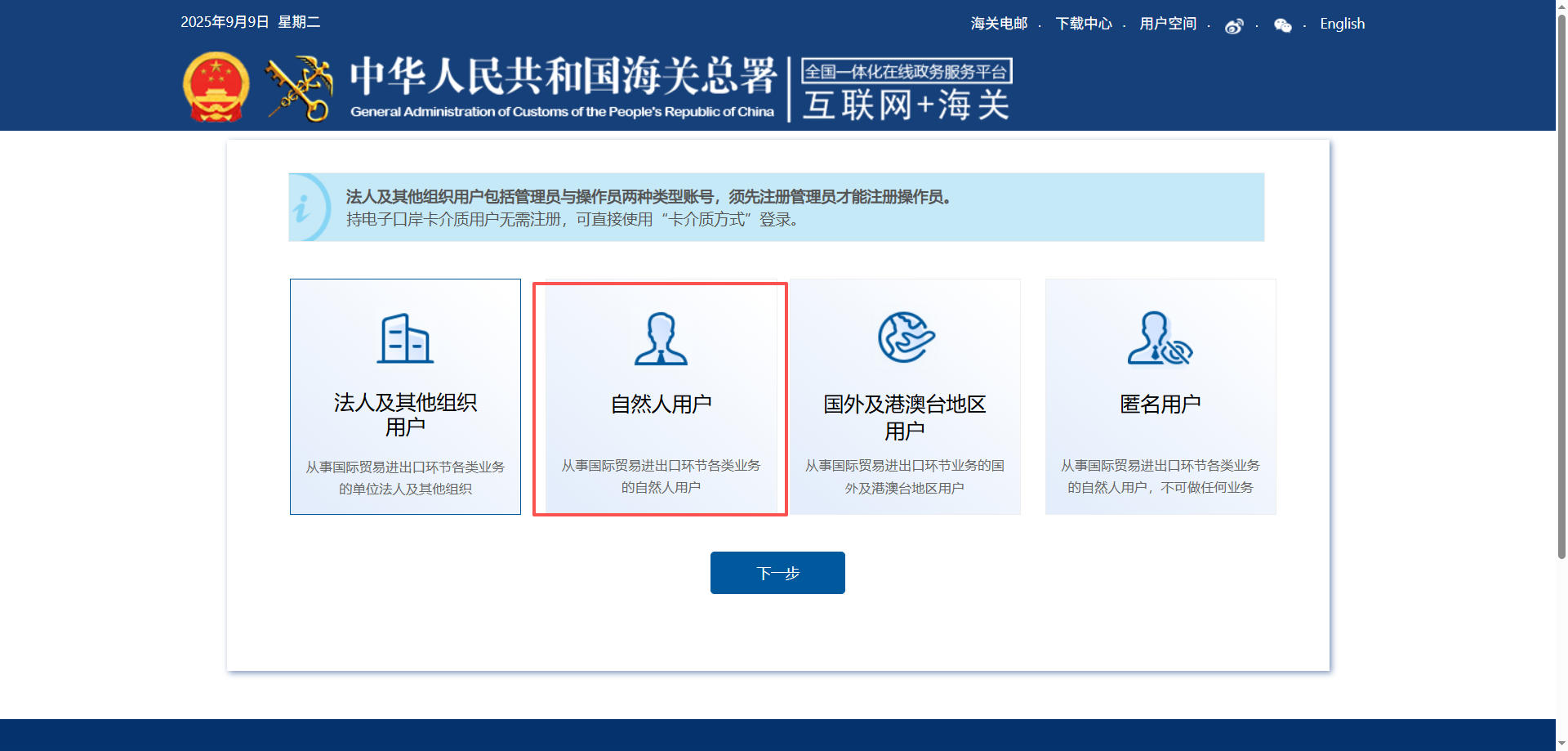Click the 互联网+海关 platform banner
This screenshot has height=751, width=1568.
click(906, 90)
